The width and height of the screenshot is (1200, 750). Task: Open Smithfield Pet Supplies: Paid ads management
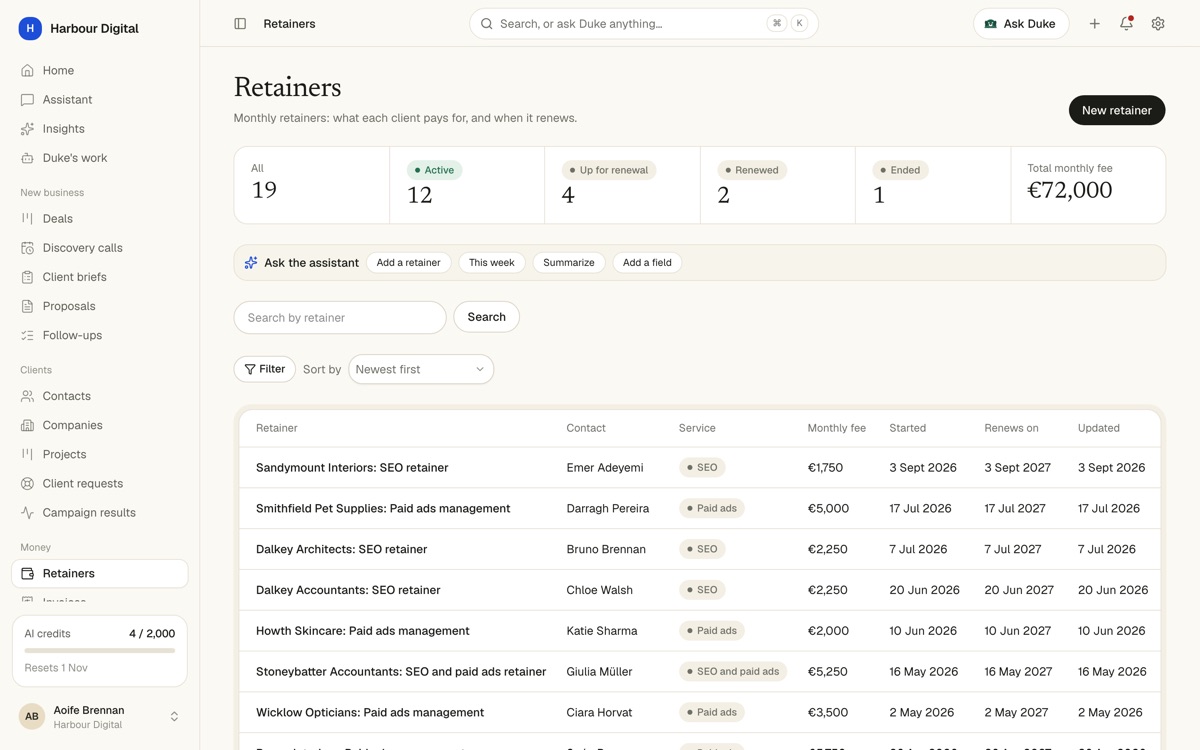[x=700, y=509]
